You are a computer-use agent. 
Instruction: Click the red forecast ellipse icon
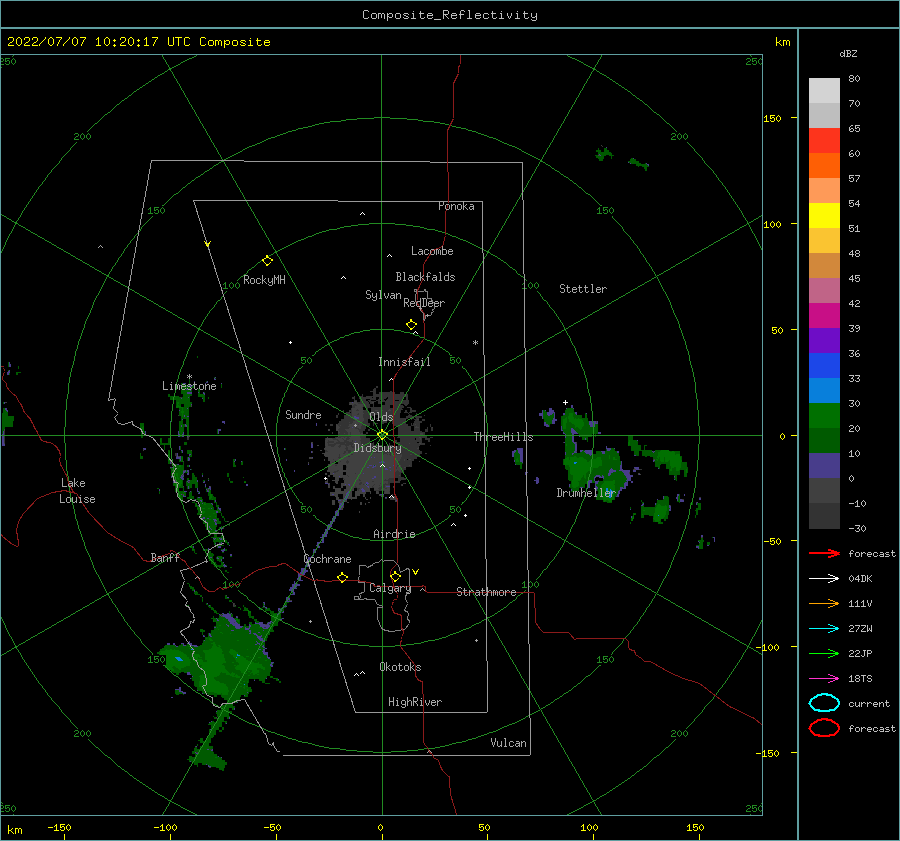tap(824, 728)
